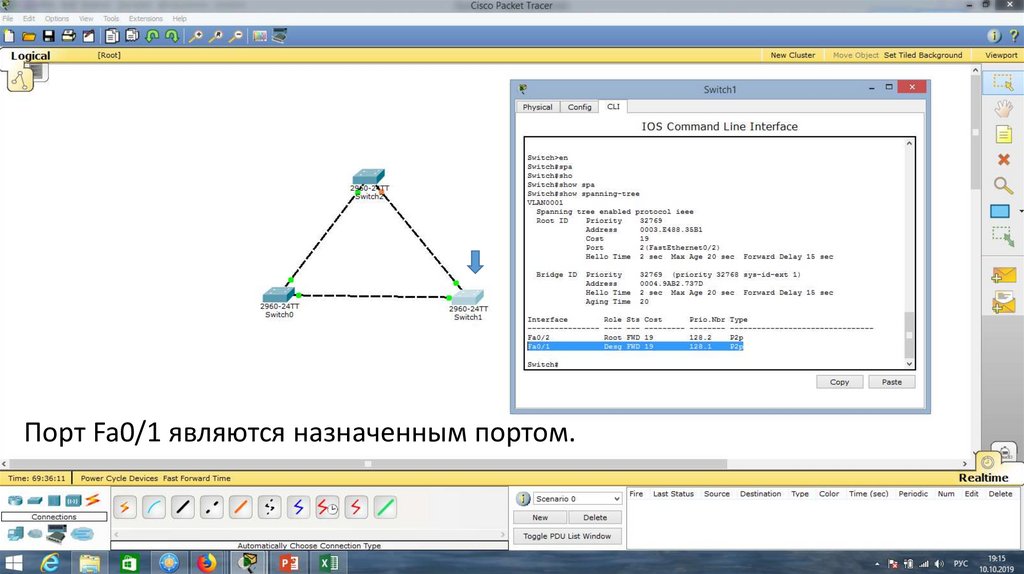Select the green Octal cable
Screen dimensions: 1024x574
pyautogui.click(x=385, y=507)
